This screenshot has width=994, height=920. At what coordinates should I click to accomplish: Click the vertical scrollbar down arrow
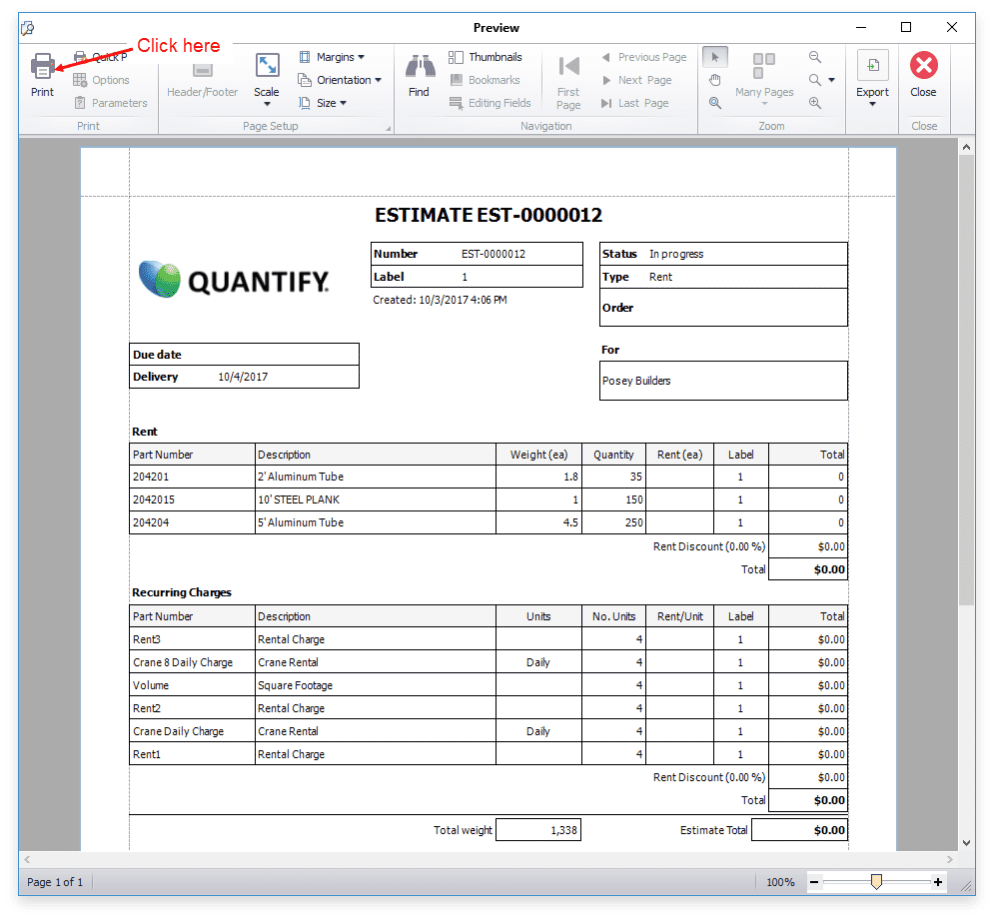pos(966,843)
